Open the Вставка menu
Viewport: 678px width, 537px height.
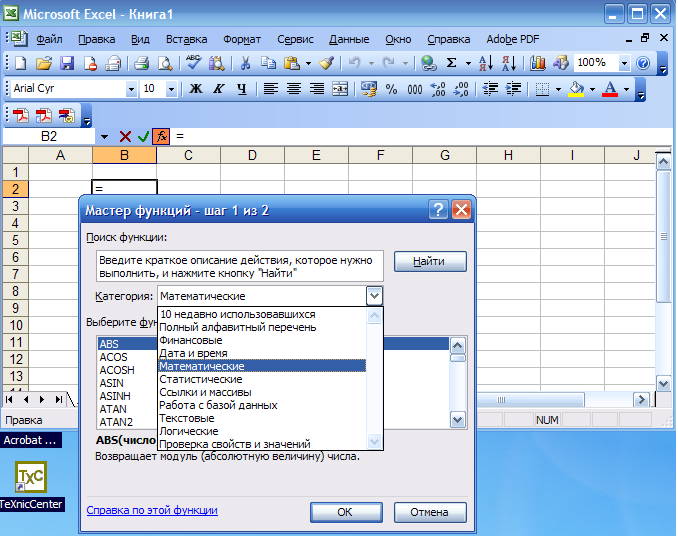(186, 39)
